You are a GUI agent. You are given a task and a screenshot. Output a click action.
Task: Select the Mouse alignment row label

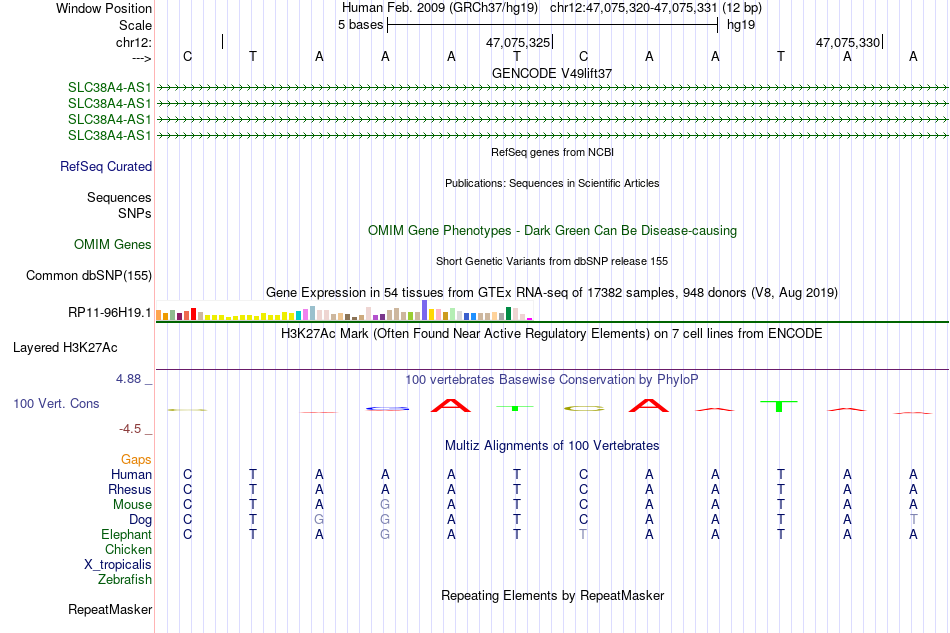point(132,505)
